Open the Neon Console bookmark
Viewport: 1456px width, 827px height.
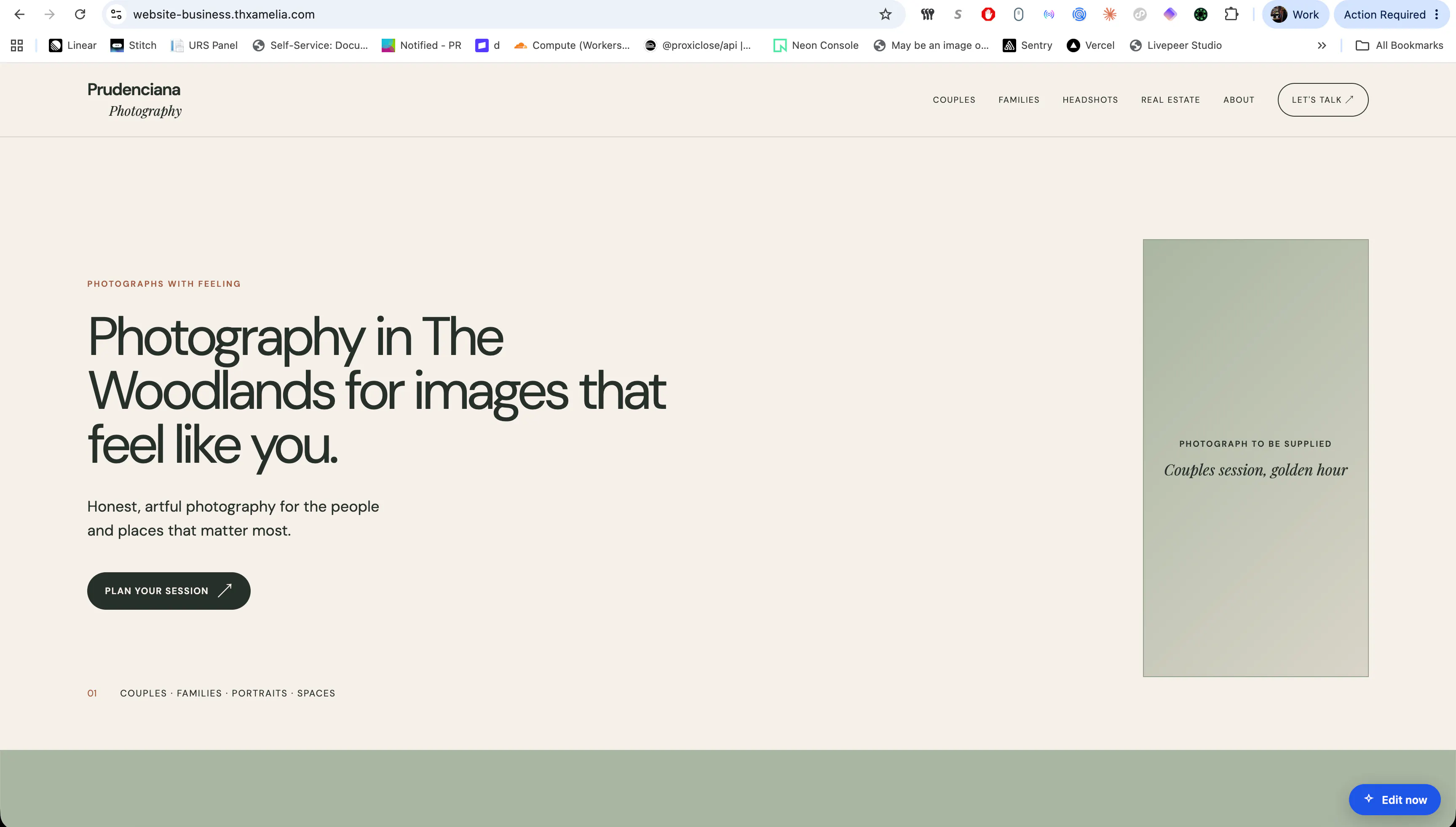(816, 45)
